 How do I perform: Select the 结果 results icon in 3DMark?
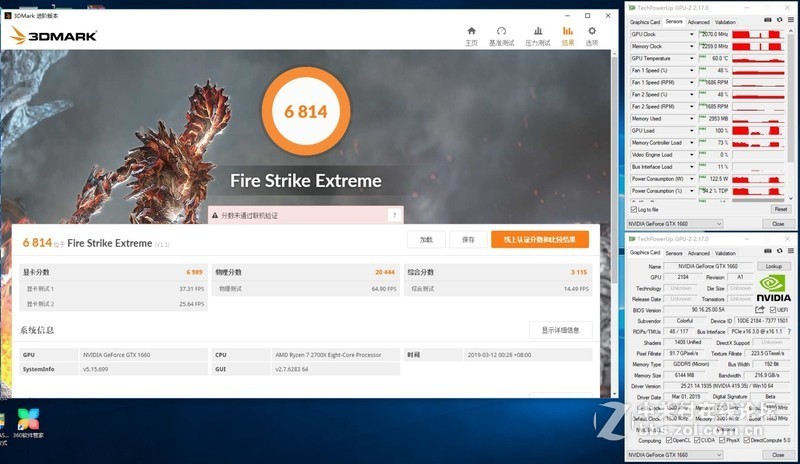tap(568, 36)
